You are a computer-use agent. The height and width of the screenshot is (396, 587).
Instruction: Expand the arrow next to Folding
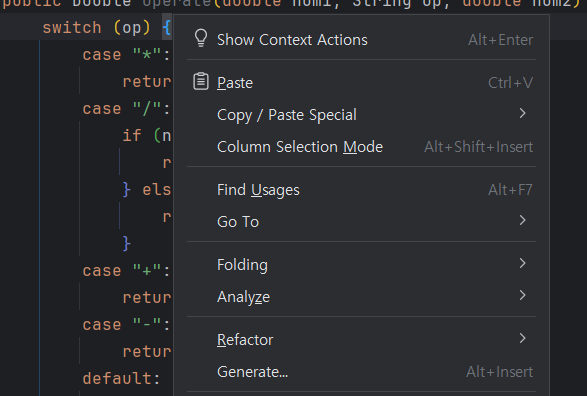523,263
